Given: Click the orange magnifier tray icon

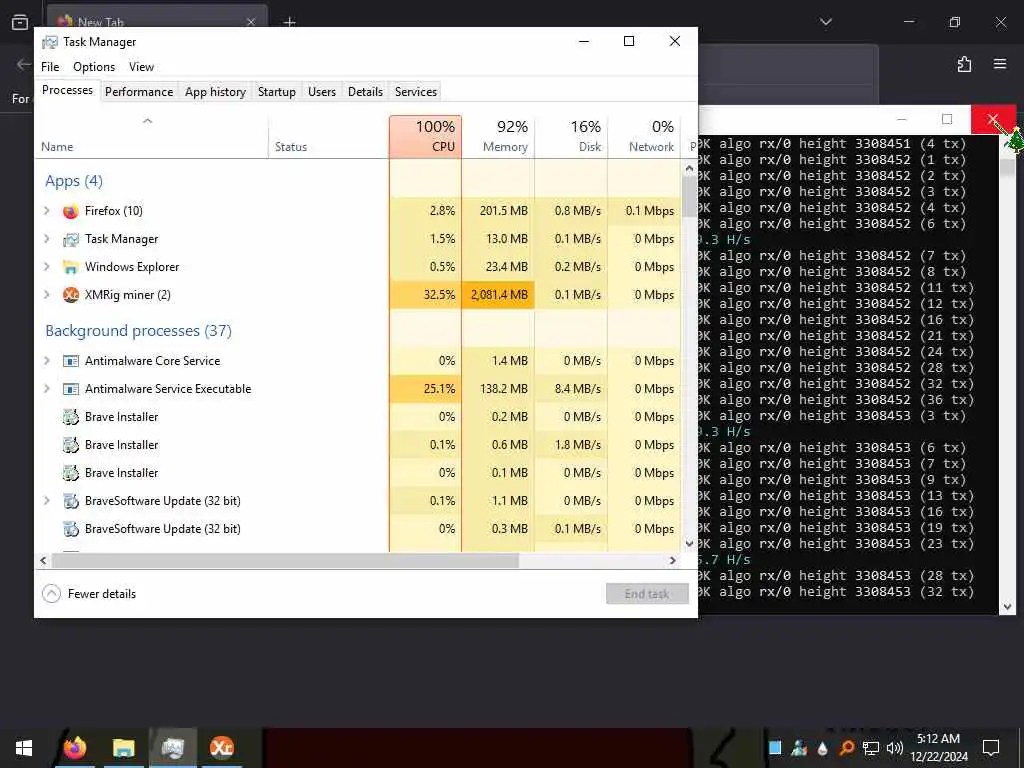Looking at the screenshot, I should pyautogui.click(x=847, y=748).
